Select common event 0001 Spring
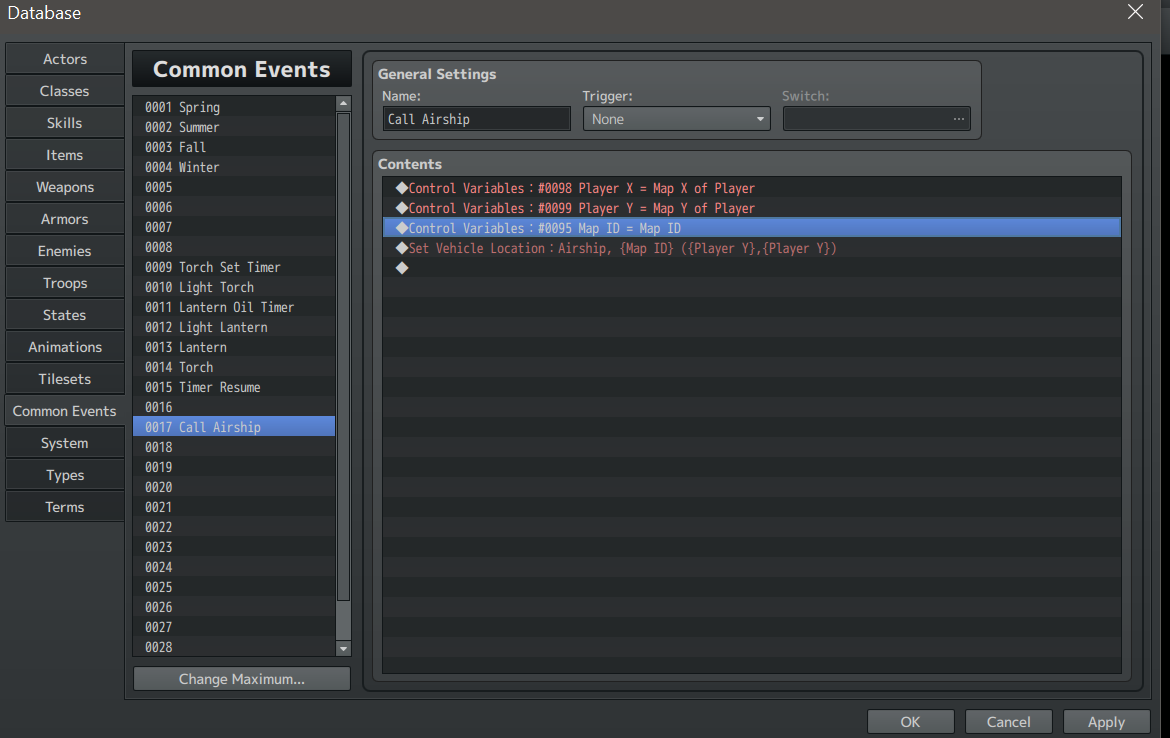The image size is (1170, 738). coord(234,107)
